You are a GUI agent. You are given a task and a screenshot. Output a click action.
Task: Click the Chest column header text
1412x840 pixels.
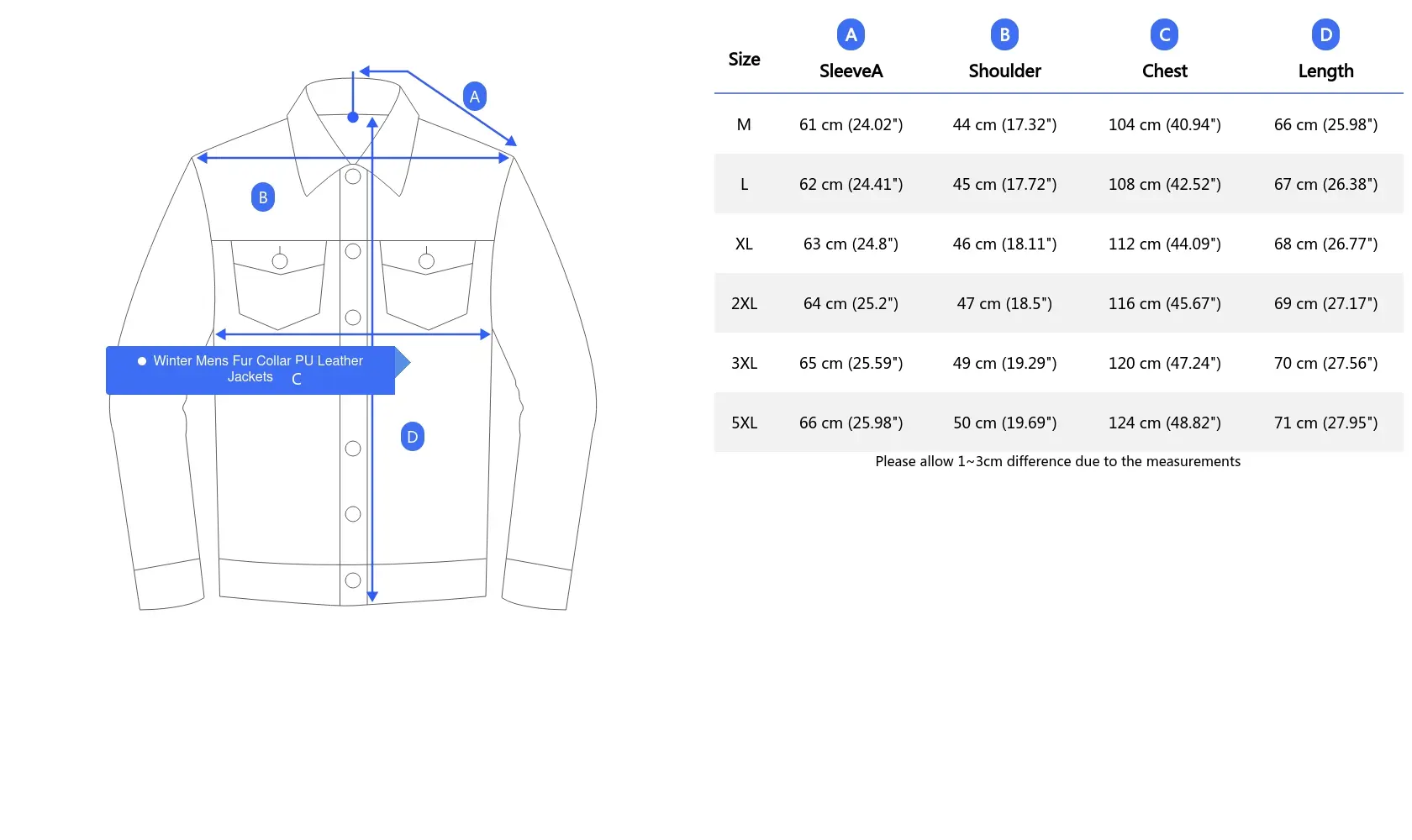[1164, 71]
